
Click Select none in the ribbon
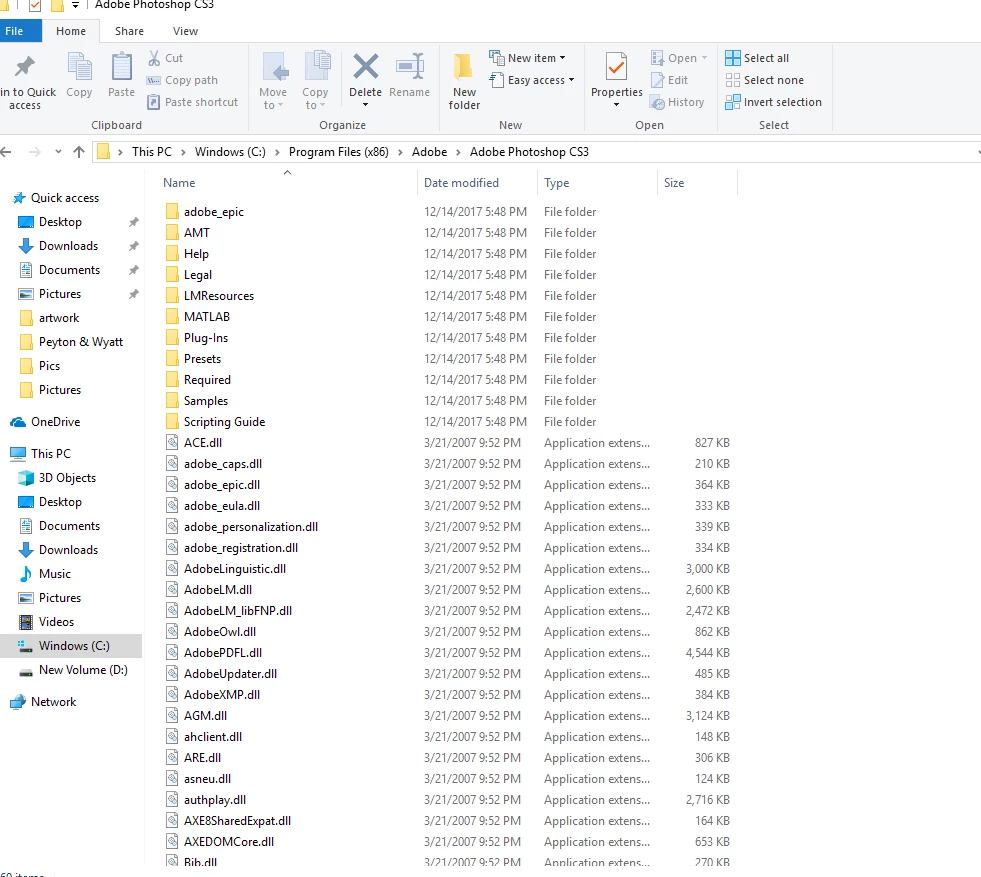(765, 80)
